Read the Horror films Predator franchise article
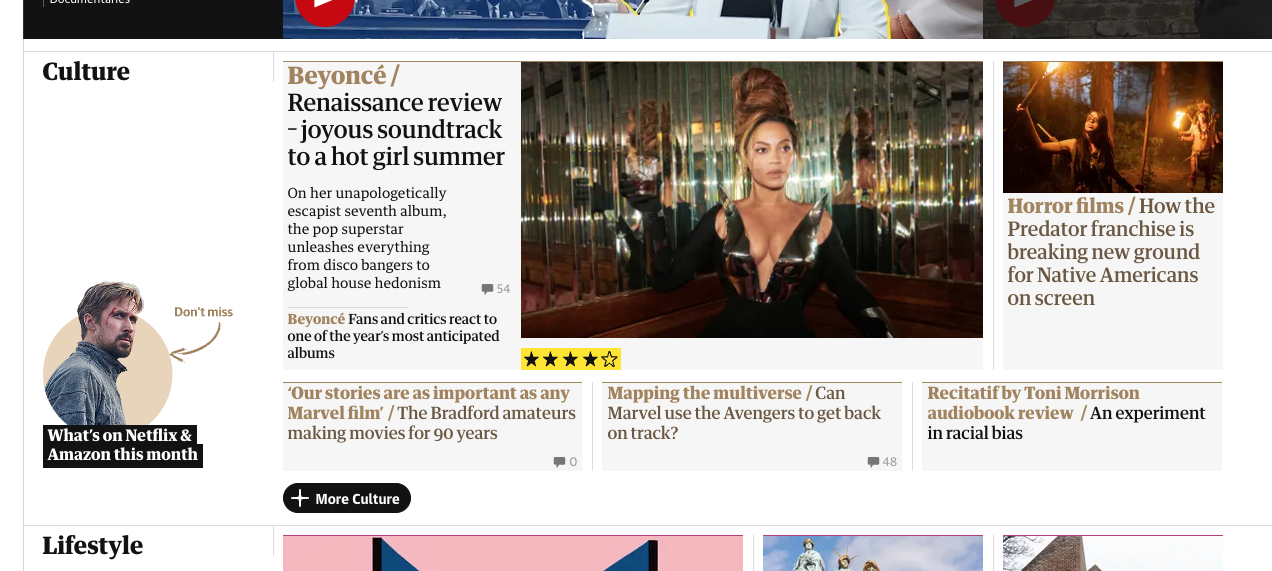The image size is (1272, 571). (1111, 252)
